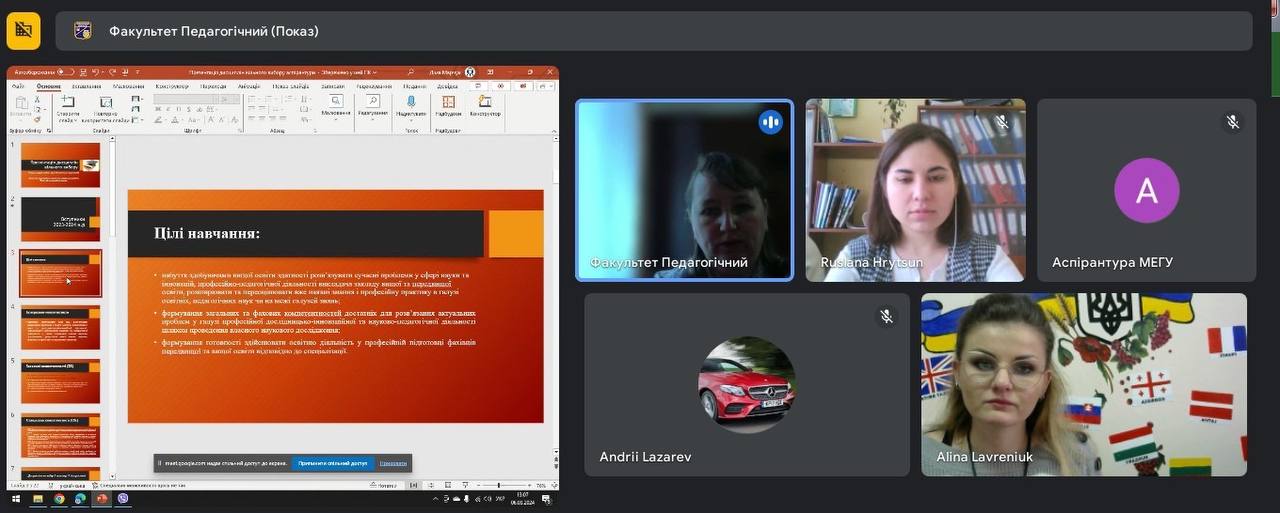Adjust the zoom slider handle in status bar
1280x513 pixels.
[x=499, y=485]
